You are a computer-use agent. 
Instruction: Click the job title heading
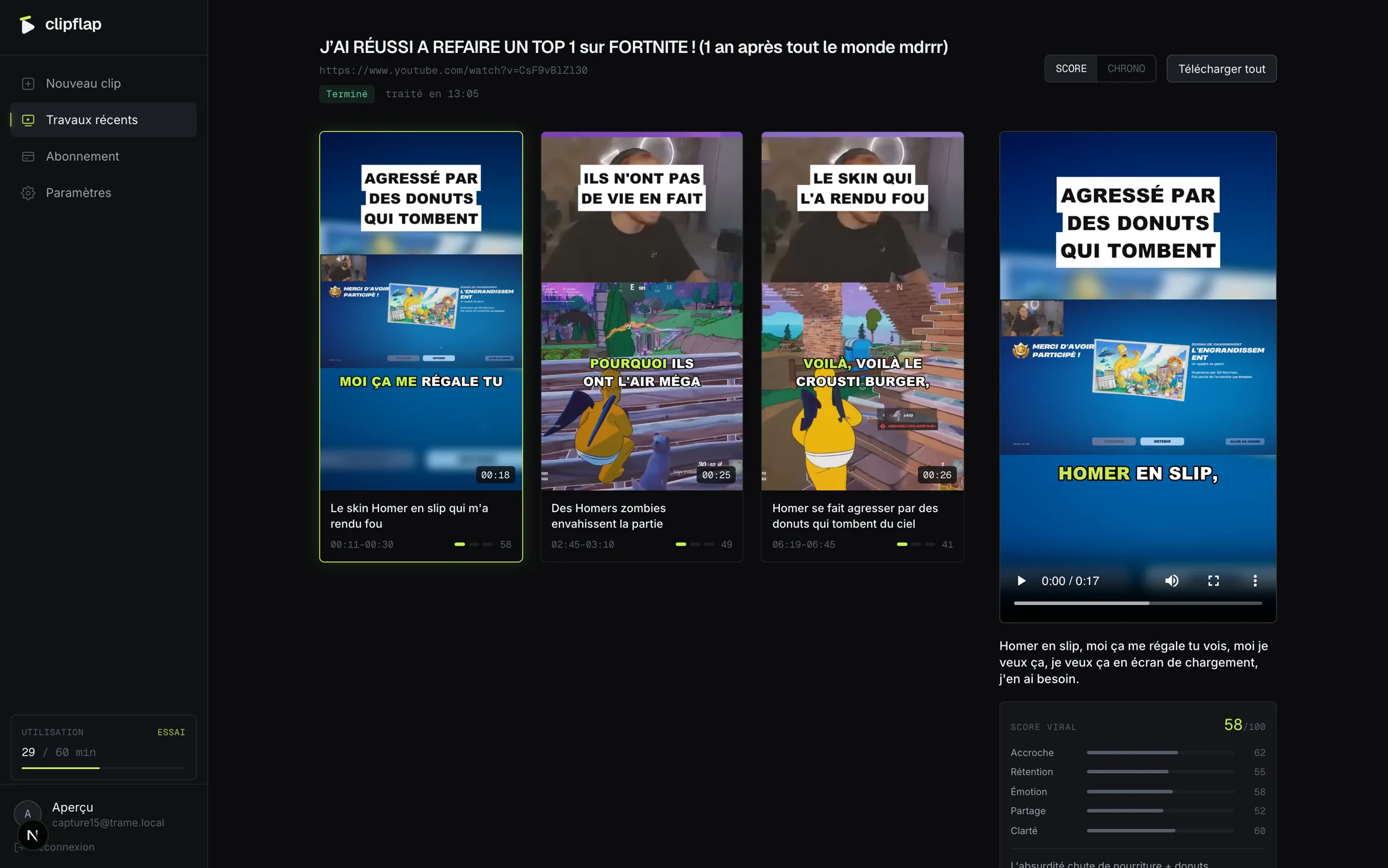pos(633,47)
